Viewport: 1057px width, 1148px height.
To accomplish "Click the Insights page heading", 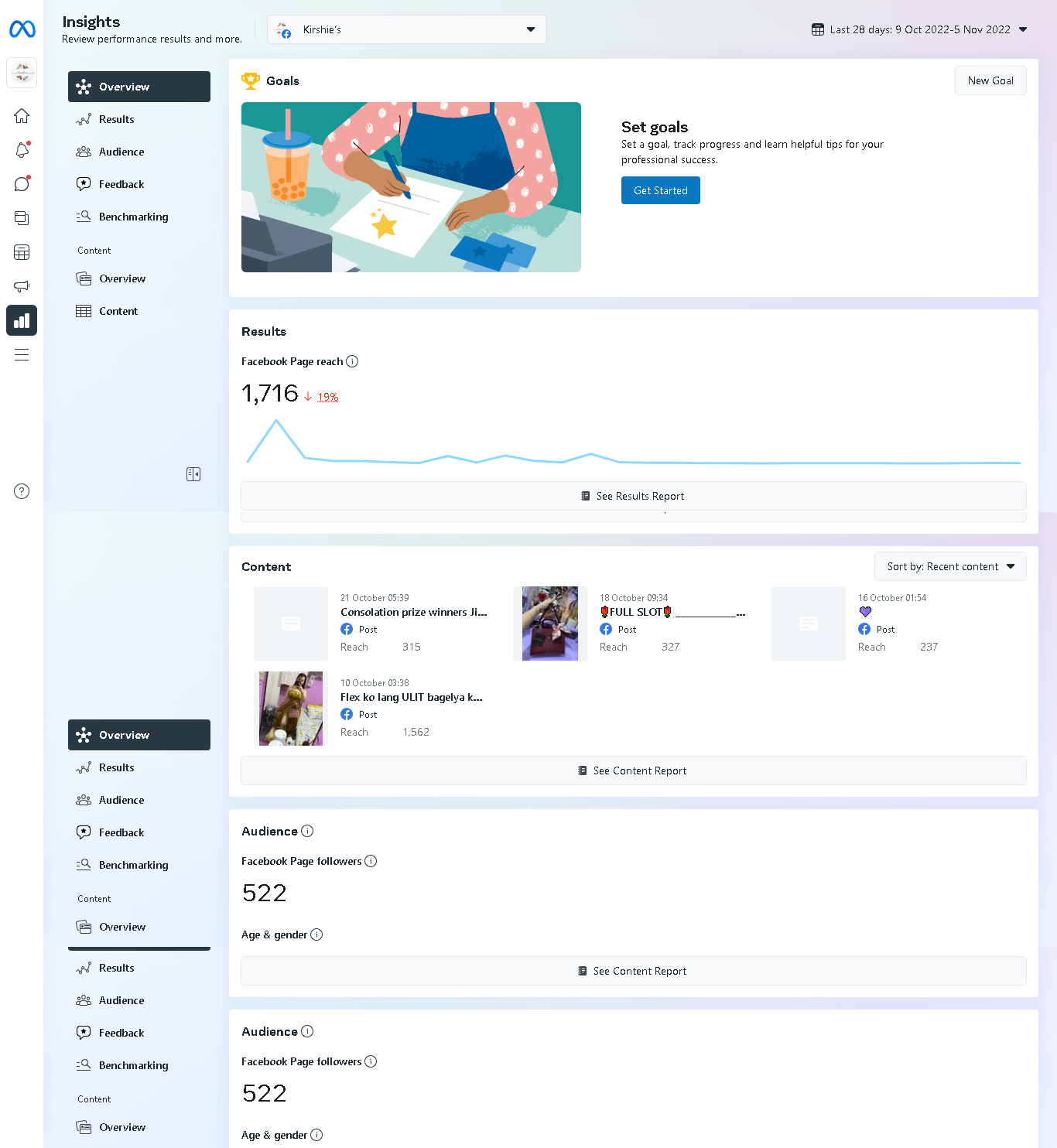I will click(x=91, y=22).
